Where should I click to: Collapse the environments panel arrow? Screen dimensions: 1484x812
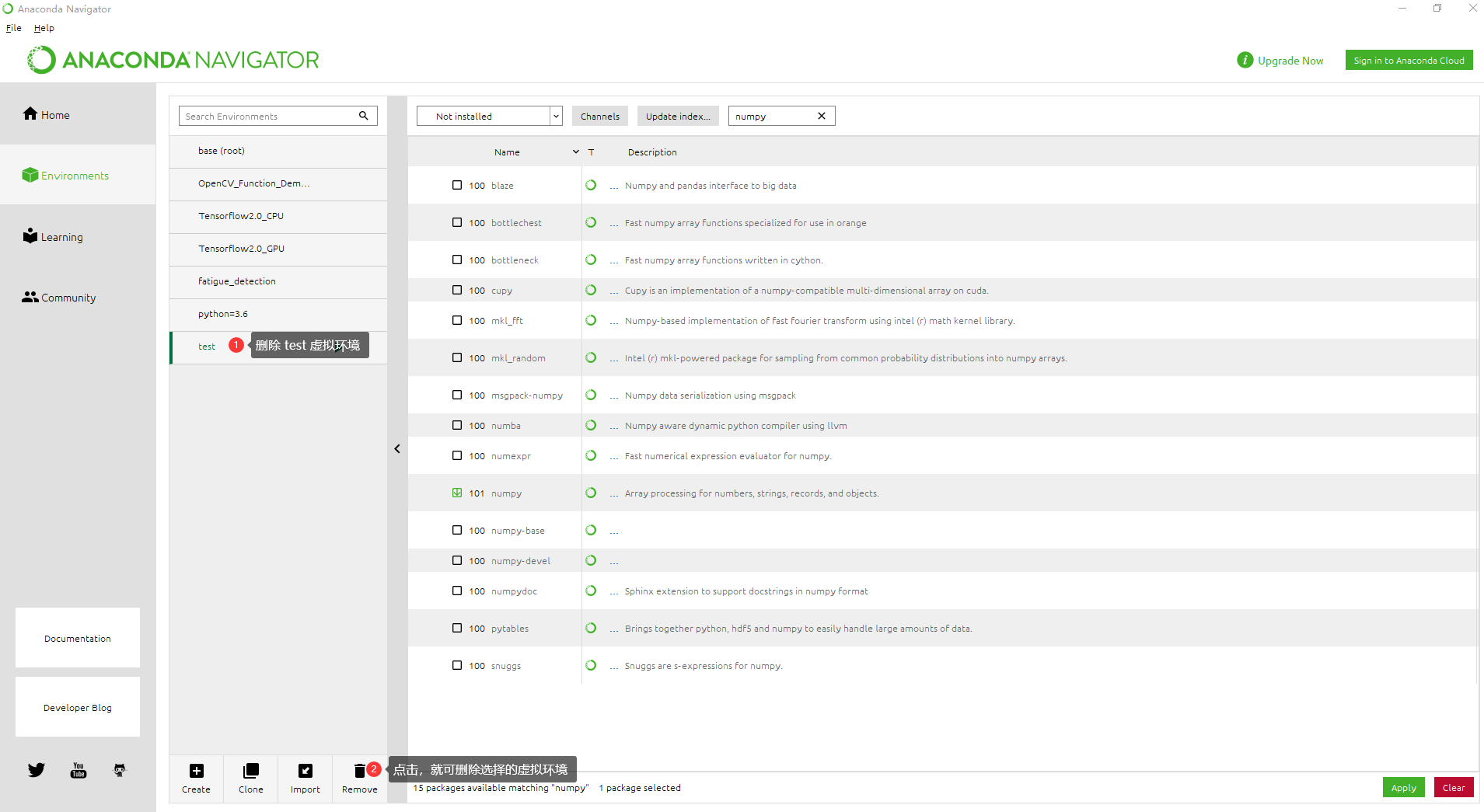(397, 448)
